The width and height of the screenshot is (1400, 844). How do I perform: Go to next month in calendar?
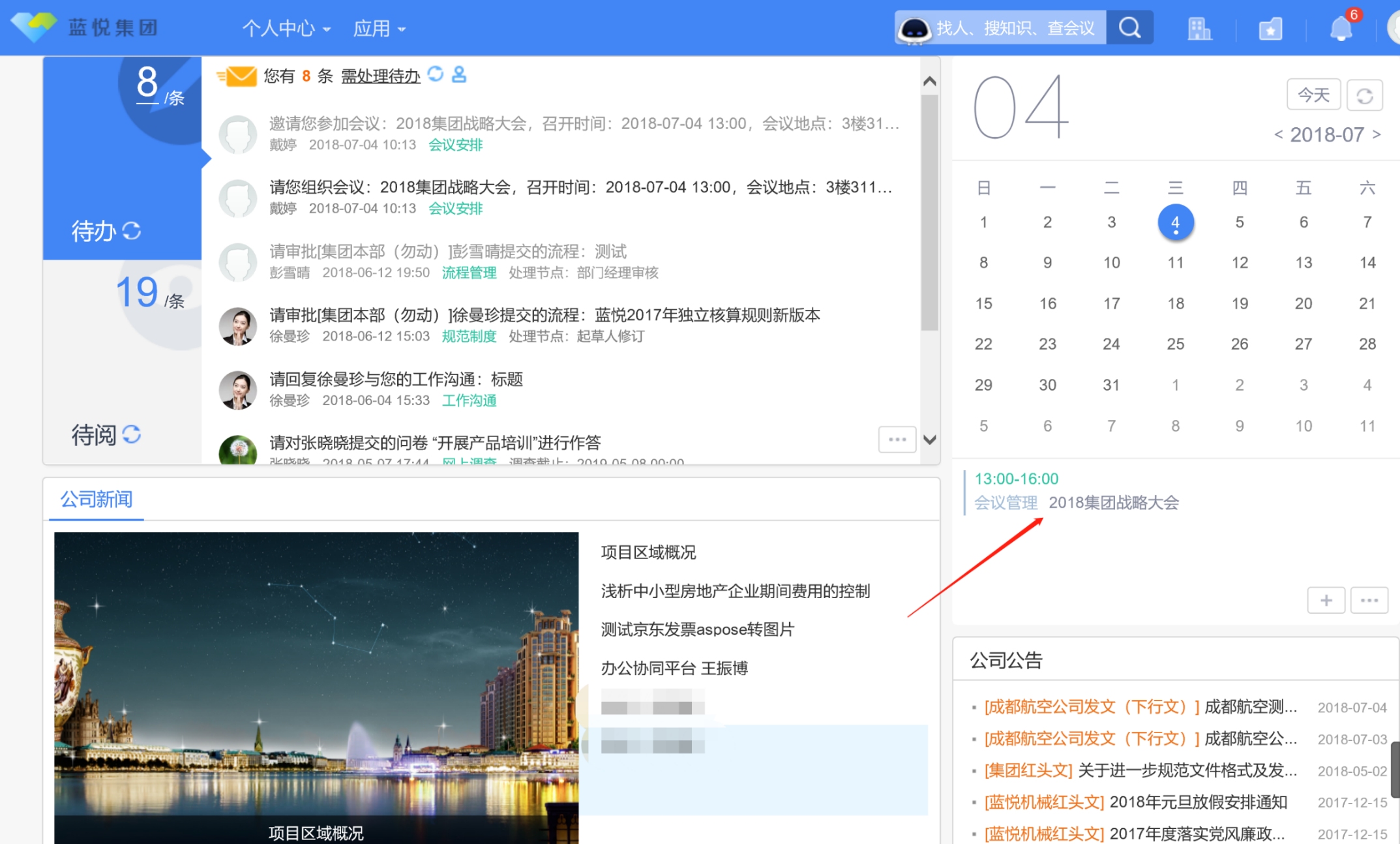(x=1377, y=134)
